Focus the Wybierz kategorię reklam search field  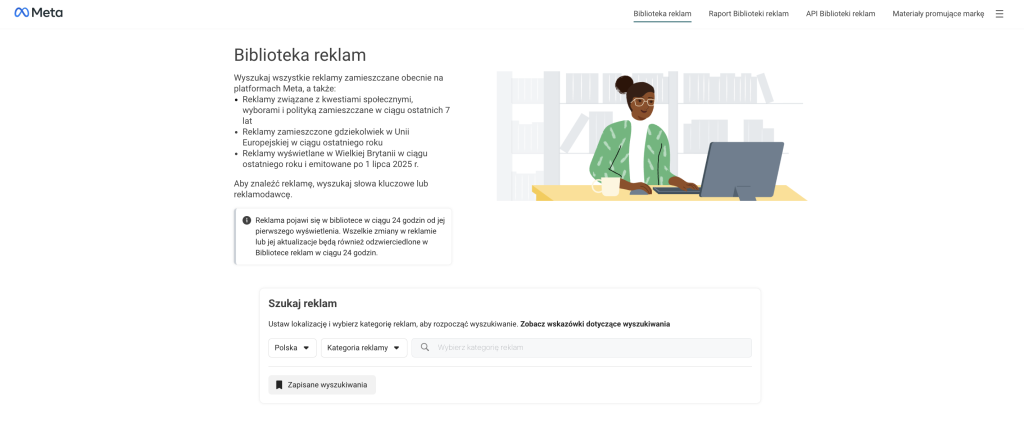click(x=581, y=348)
